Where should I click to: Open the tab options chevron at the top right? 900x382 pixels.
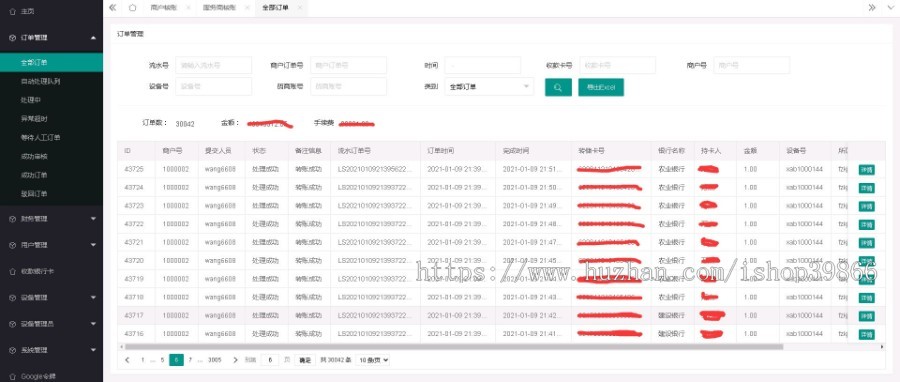891,8
